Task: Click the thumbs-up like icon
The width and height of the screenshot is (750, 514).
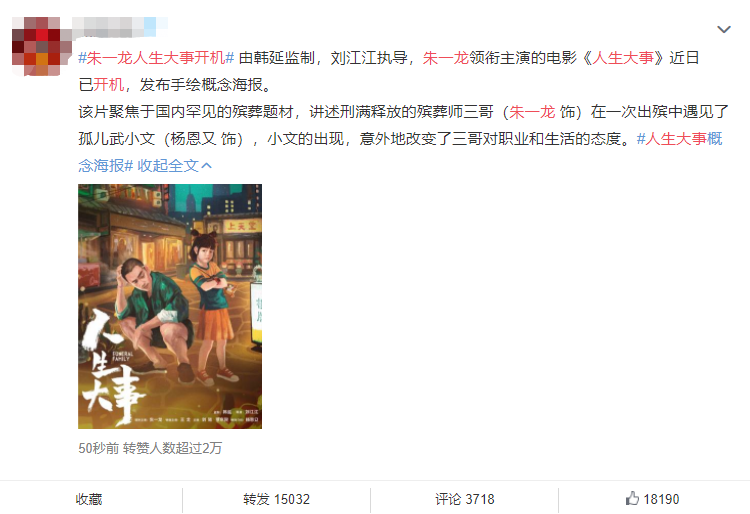Action: [x=632, y=498]
